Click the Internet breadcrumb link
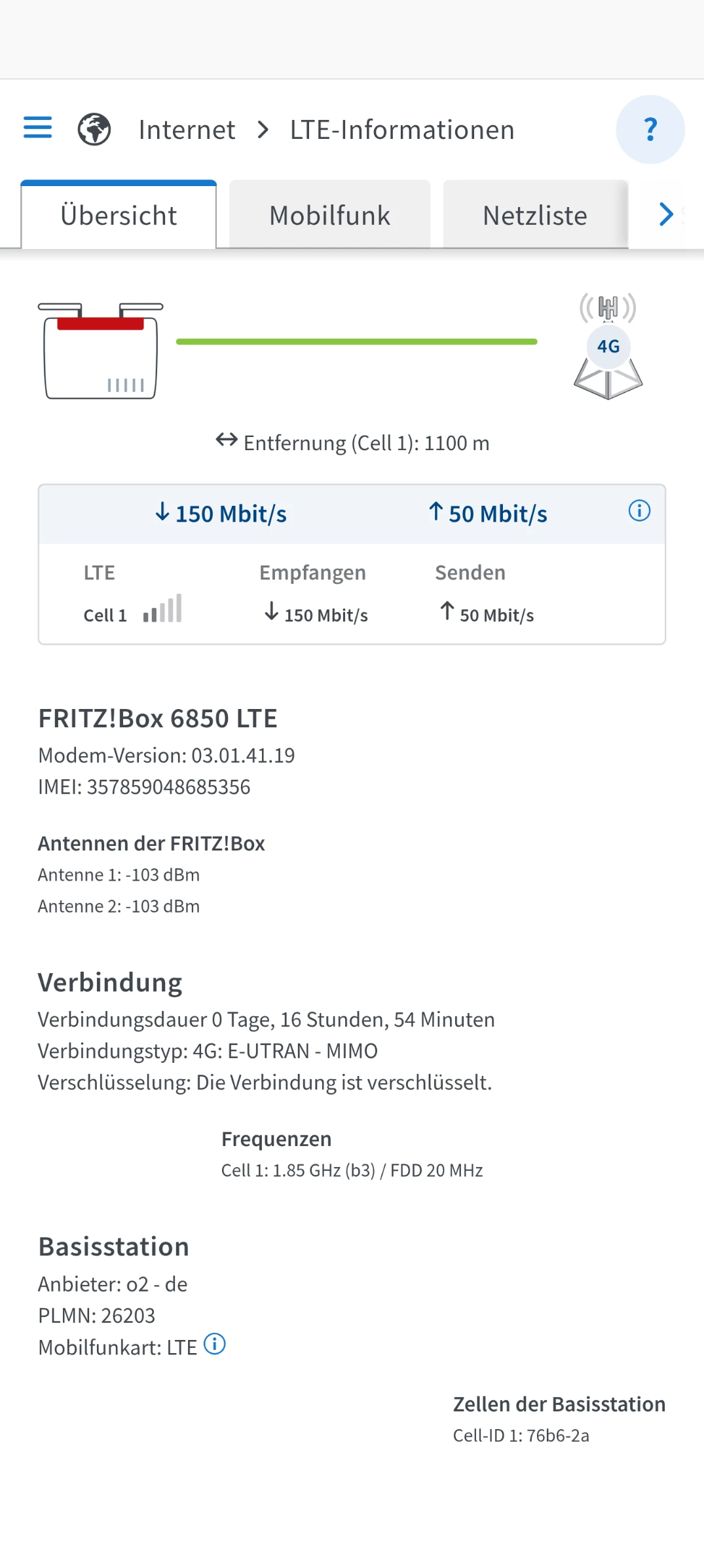704x1568 pixels. coord(187,130)
